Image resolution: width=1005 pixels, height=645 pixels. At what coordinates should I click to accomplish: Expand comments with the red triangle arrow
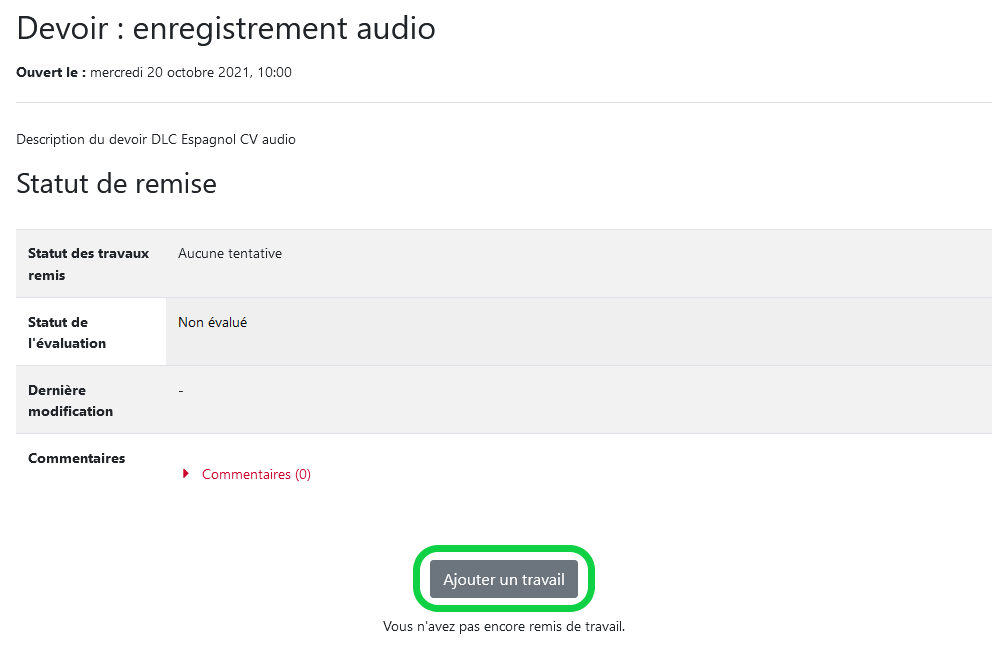click(186, 474)
